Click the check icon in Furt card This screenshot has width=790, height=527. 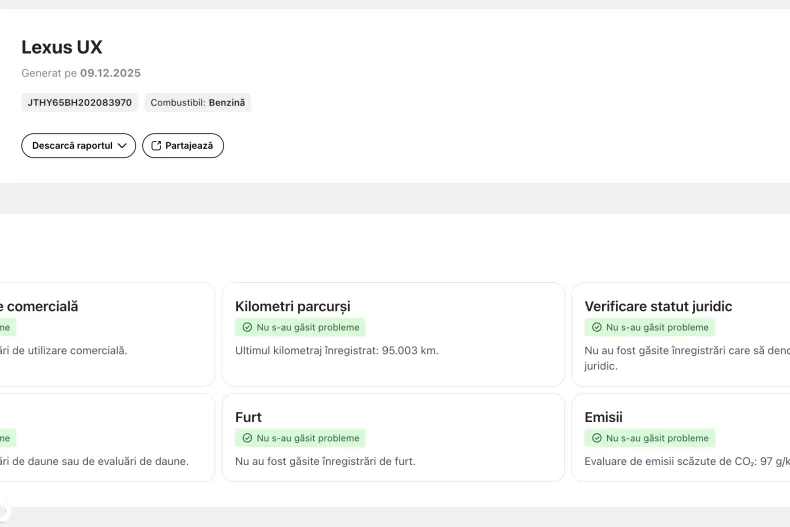tap(247, 438)
